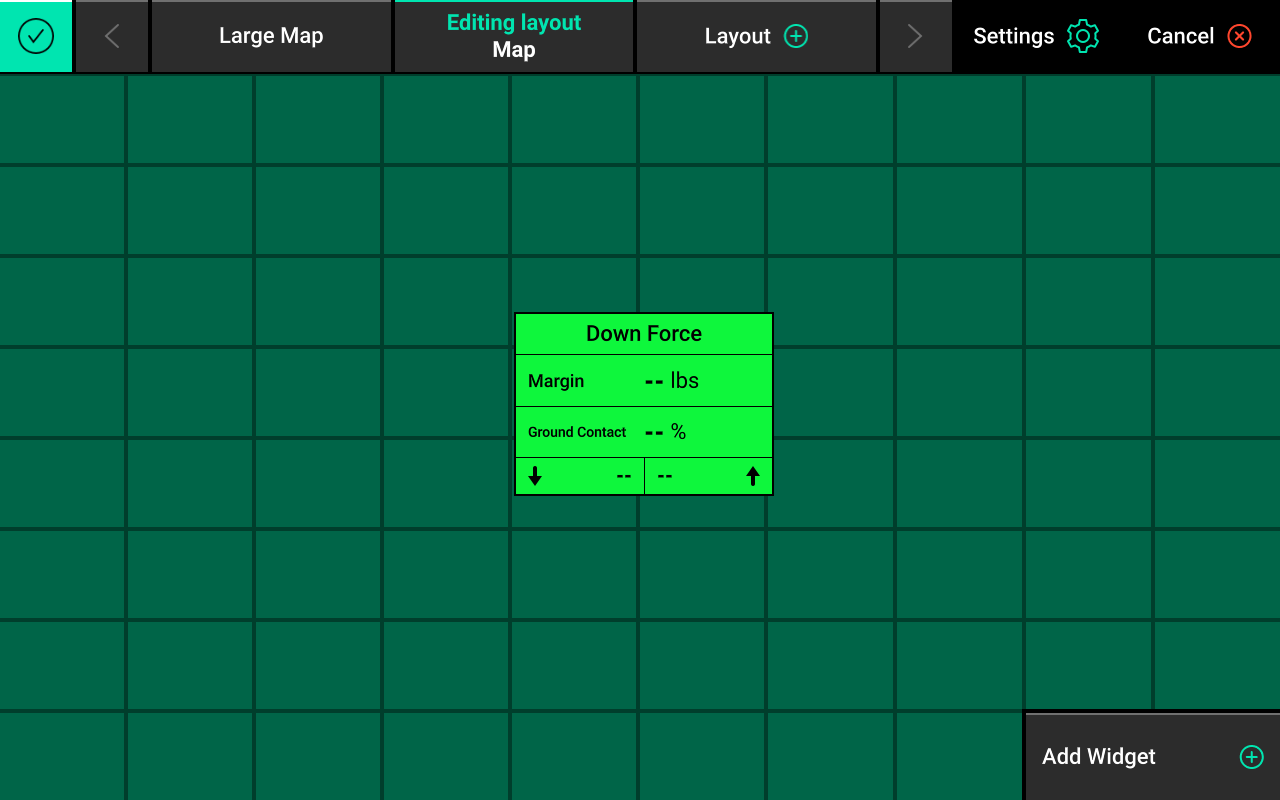
Task: Go to previous layout with left chevron
Action: point(112,37)
